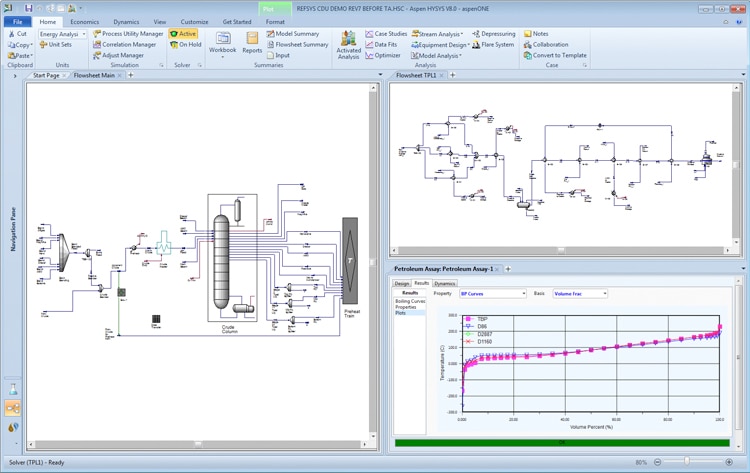Switch to the Start Page tab
Image resolution: width=750 pixels, height=473 pixels.
pyautogui.click(x=46, y=76)
